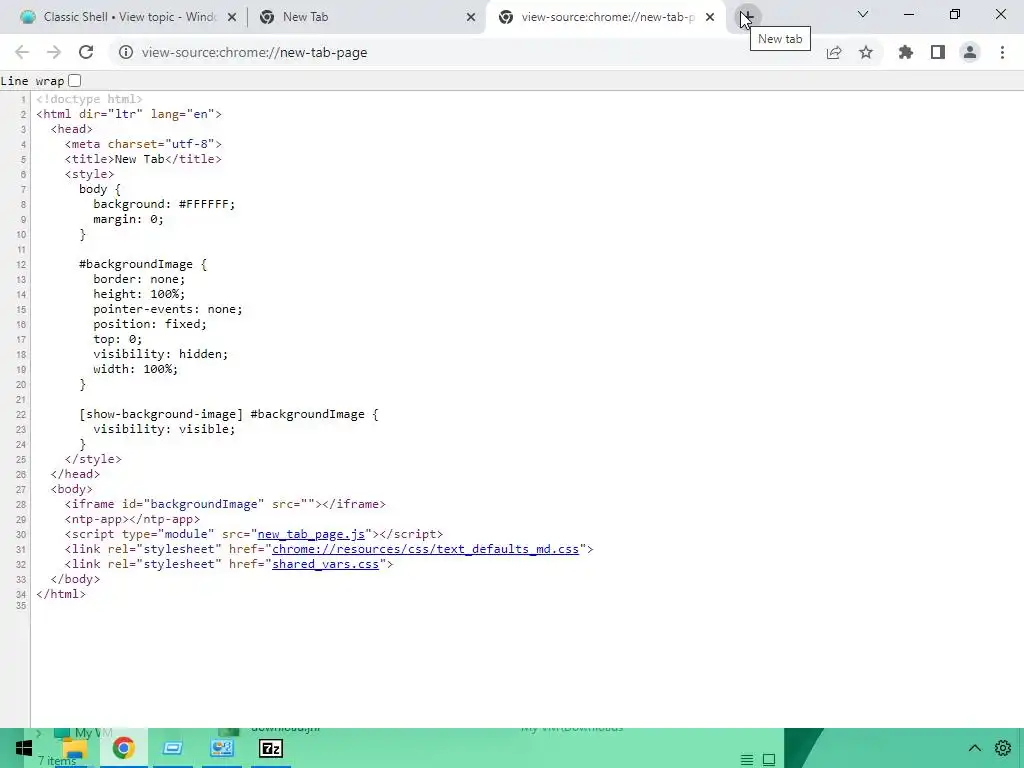Open the Chrome profile avatar
Image resolution: width=1024 pixels, height=768 pixels.
[x=970, y=52]
